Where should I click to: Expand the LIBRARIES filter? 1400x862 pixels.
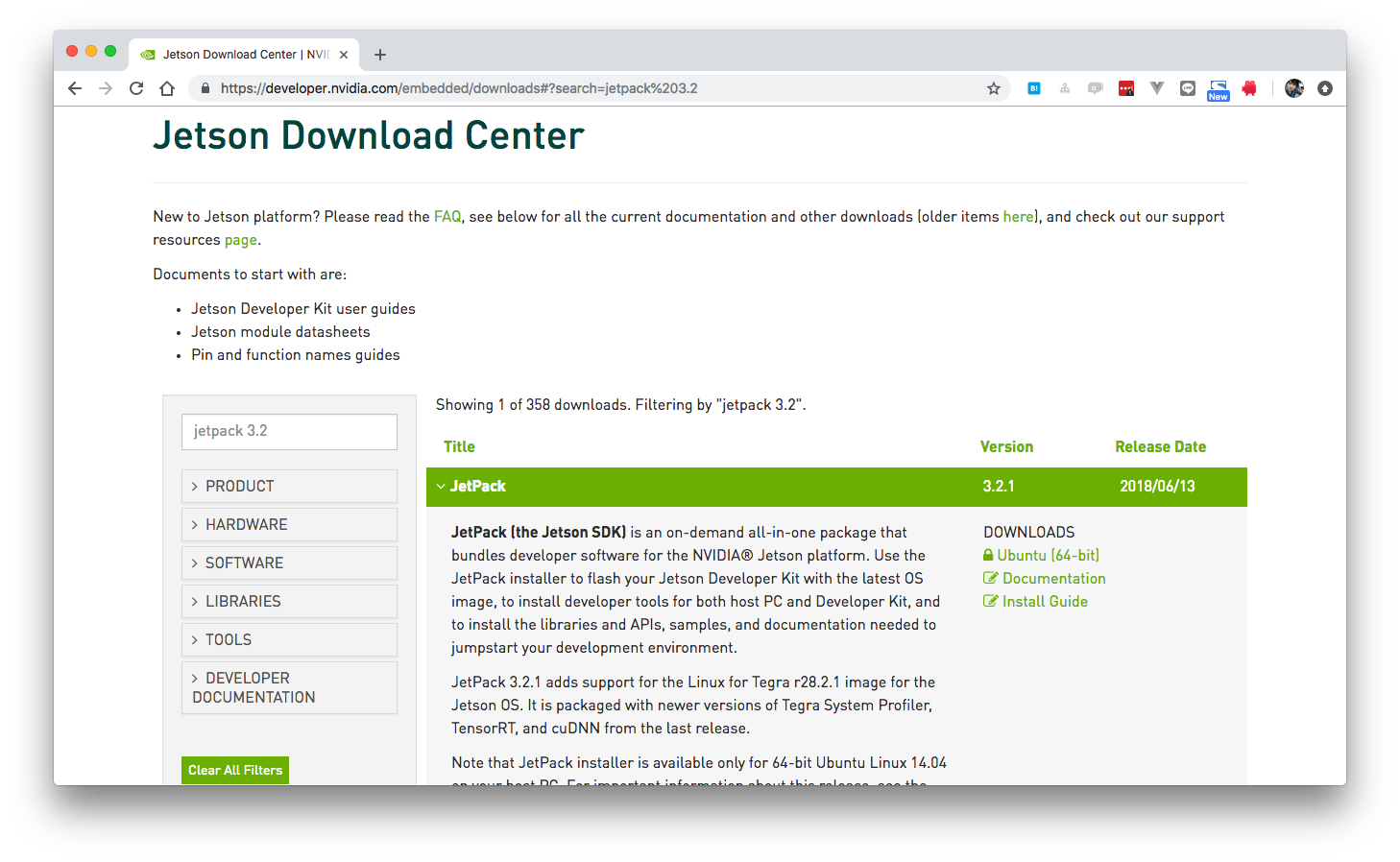click(x=289, y=601)
